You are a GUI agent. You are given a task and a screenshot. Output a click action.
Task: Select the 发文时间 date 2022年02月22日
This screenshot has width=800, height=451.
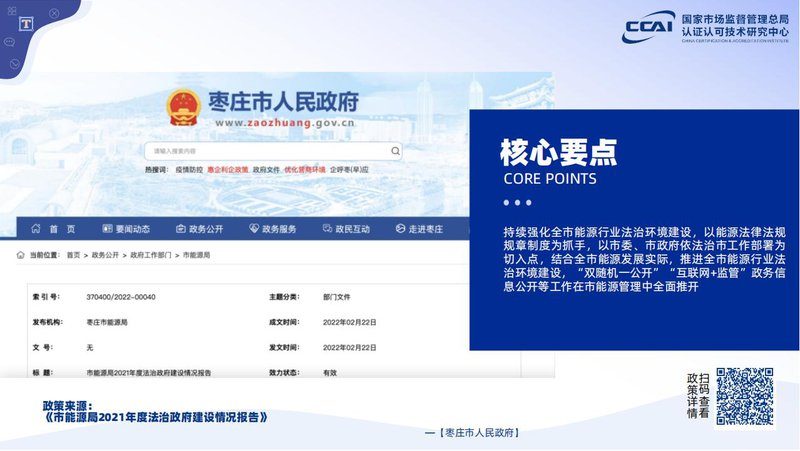pos(349,347)
